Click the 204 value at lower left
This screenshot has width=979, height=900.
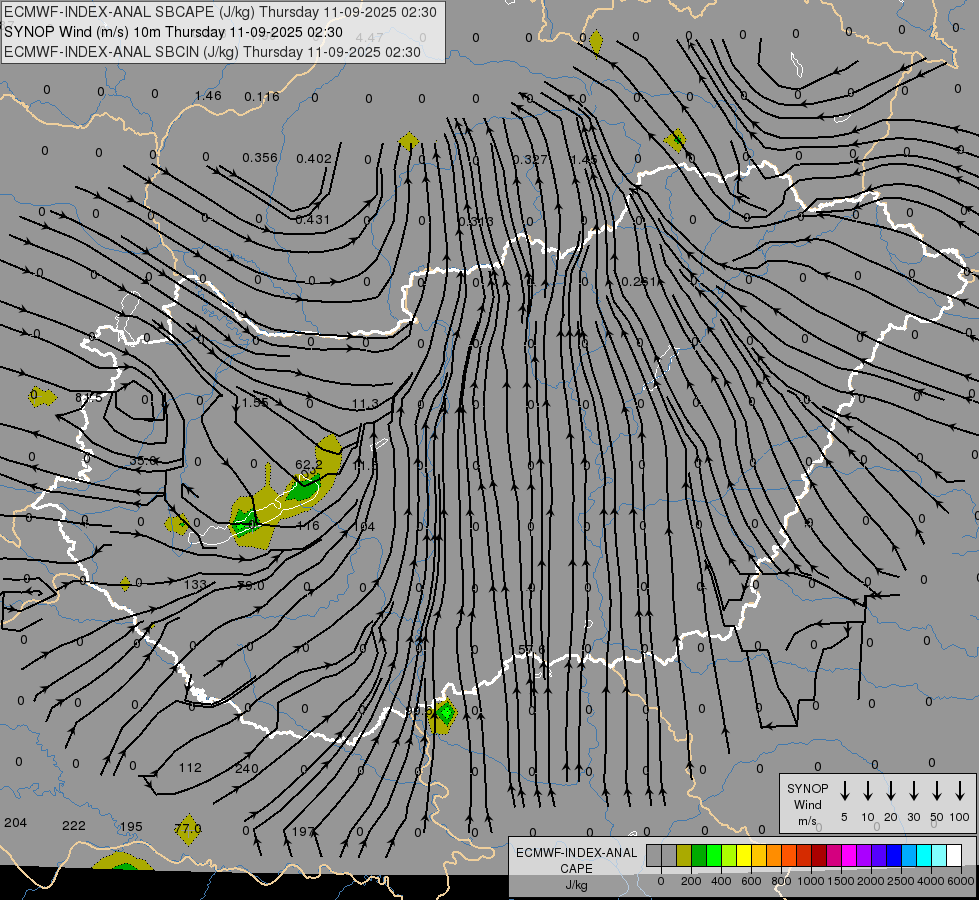(16, 823)
